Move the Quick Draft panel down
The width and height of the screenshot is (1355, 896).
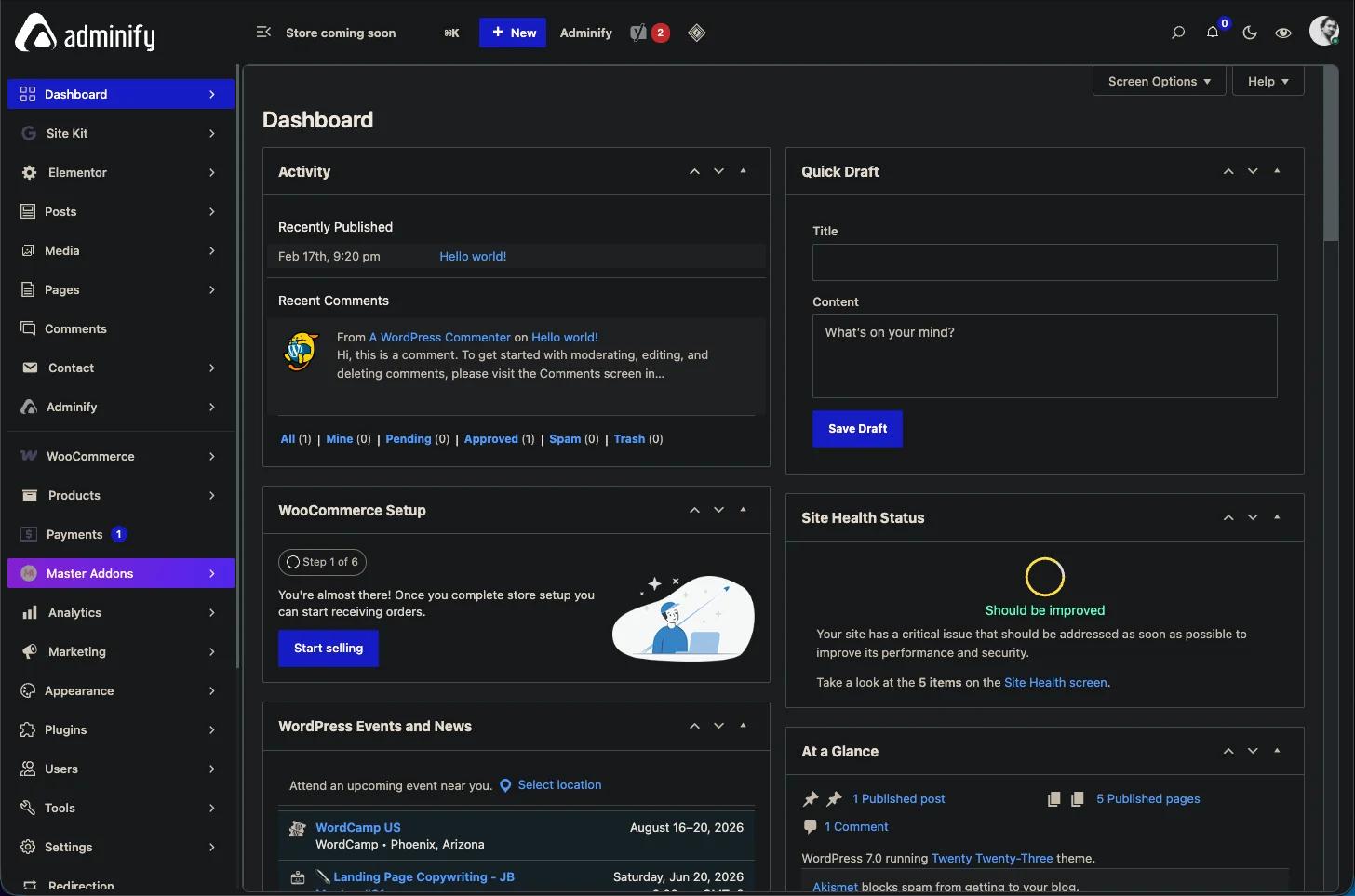point(1253,171)
